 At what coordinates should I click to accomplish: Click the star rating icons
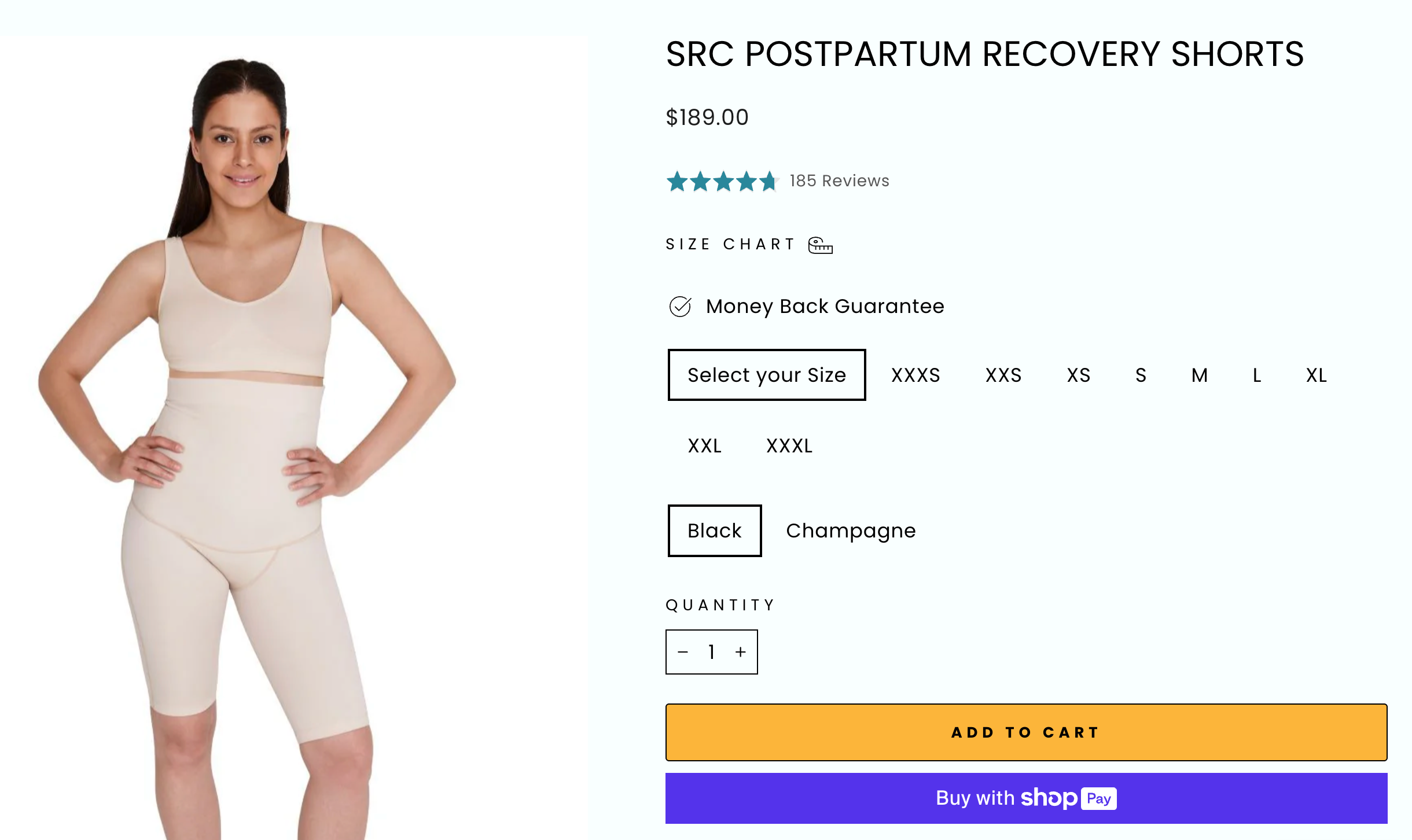[722, 182]
